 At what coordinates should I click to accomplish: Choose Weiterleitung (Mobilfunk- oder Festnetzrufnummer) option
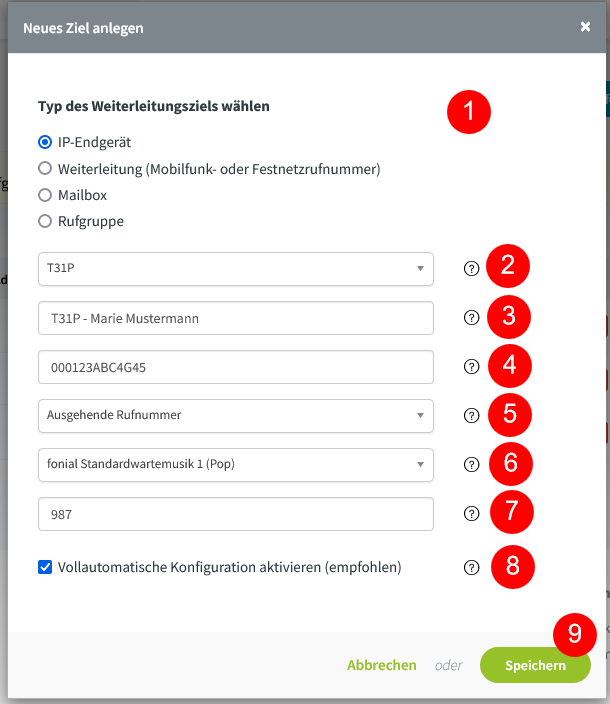(45, 168)
